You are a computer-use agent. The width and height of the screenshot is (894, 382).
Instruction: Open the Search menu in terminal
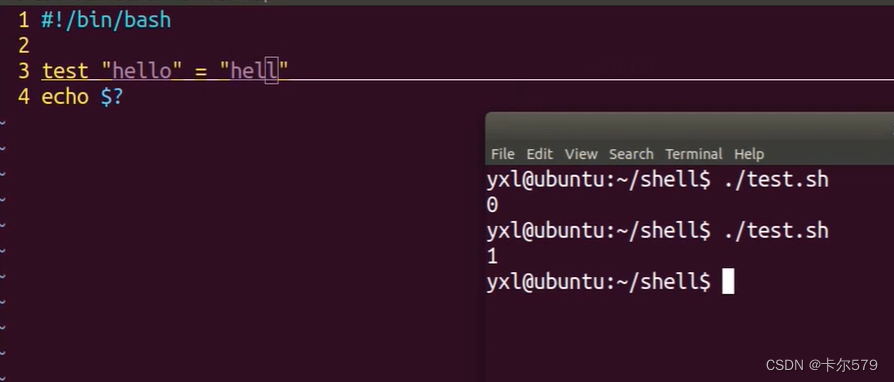point(631,154)
